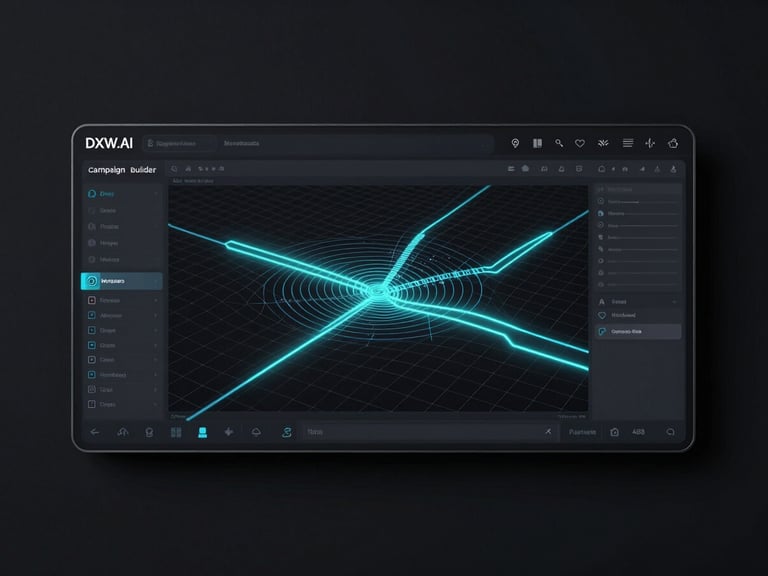The width and height of the screenshot is (768, 576).
Task: Click the 488 counter in the bottom bar
Action: click(638, 432)
